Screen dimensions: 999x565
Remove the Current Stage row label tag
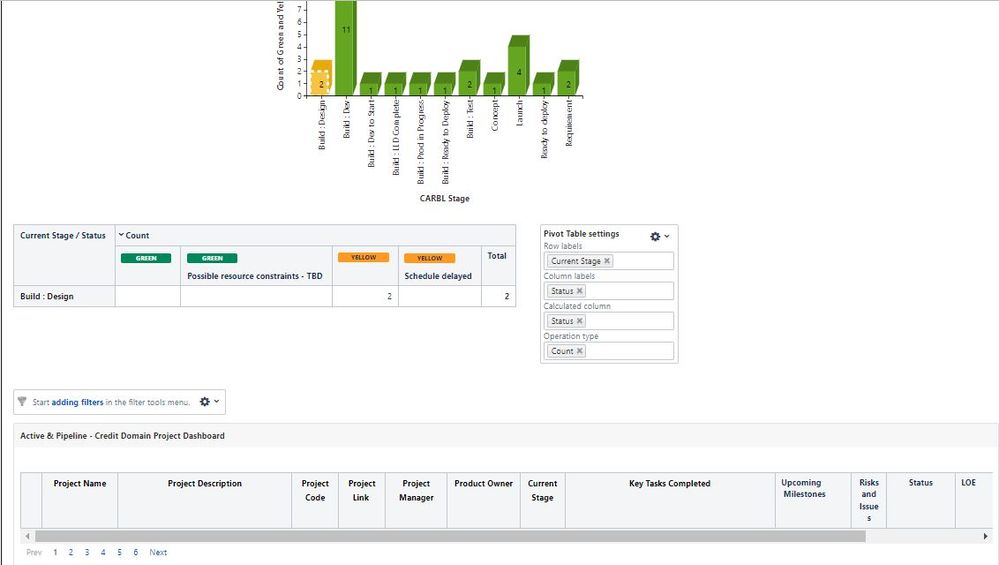tap(607, 261)
